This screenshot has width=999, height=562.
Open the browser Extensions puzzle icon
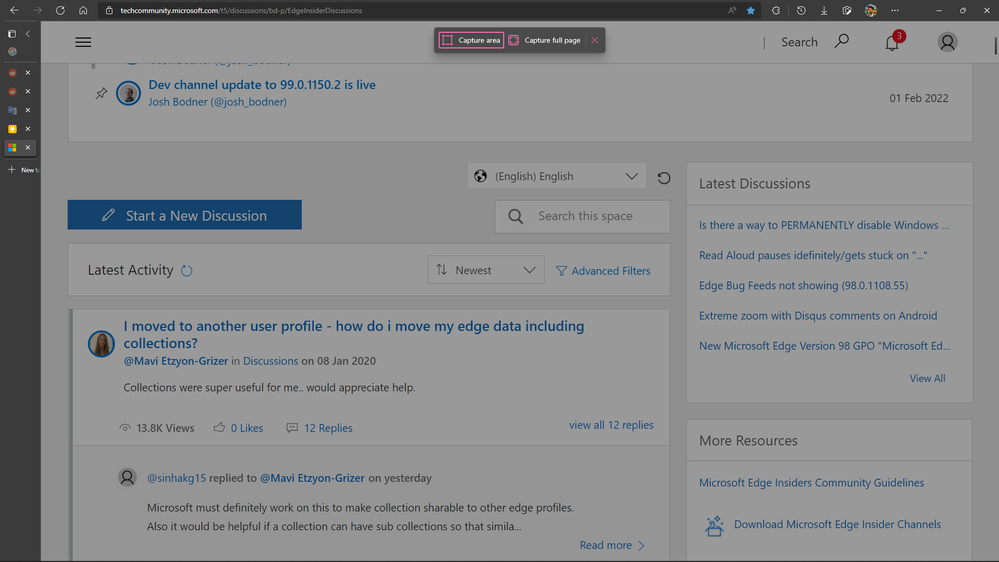pos(776,10)
